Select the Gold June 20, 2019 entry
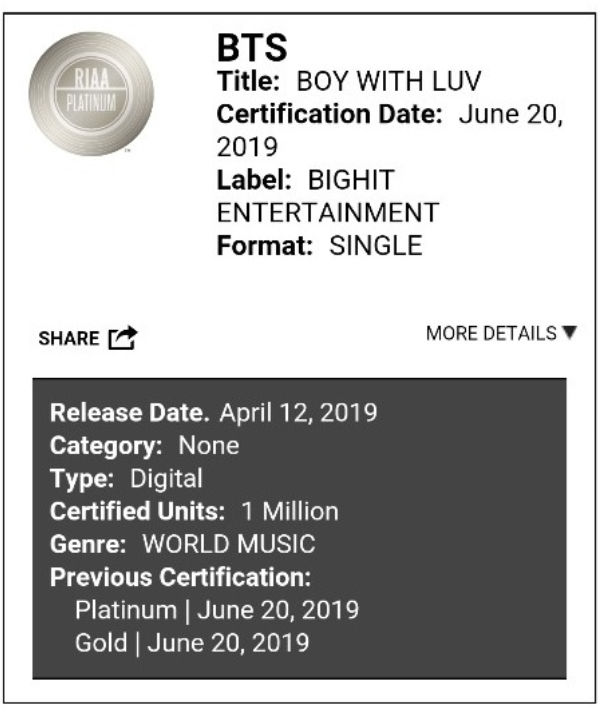This screenshot has width=600, height=713. tap(192, 642)
